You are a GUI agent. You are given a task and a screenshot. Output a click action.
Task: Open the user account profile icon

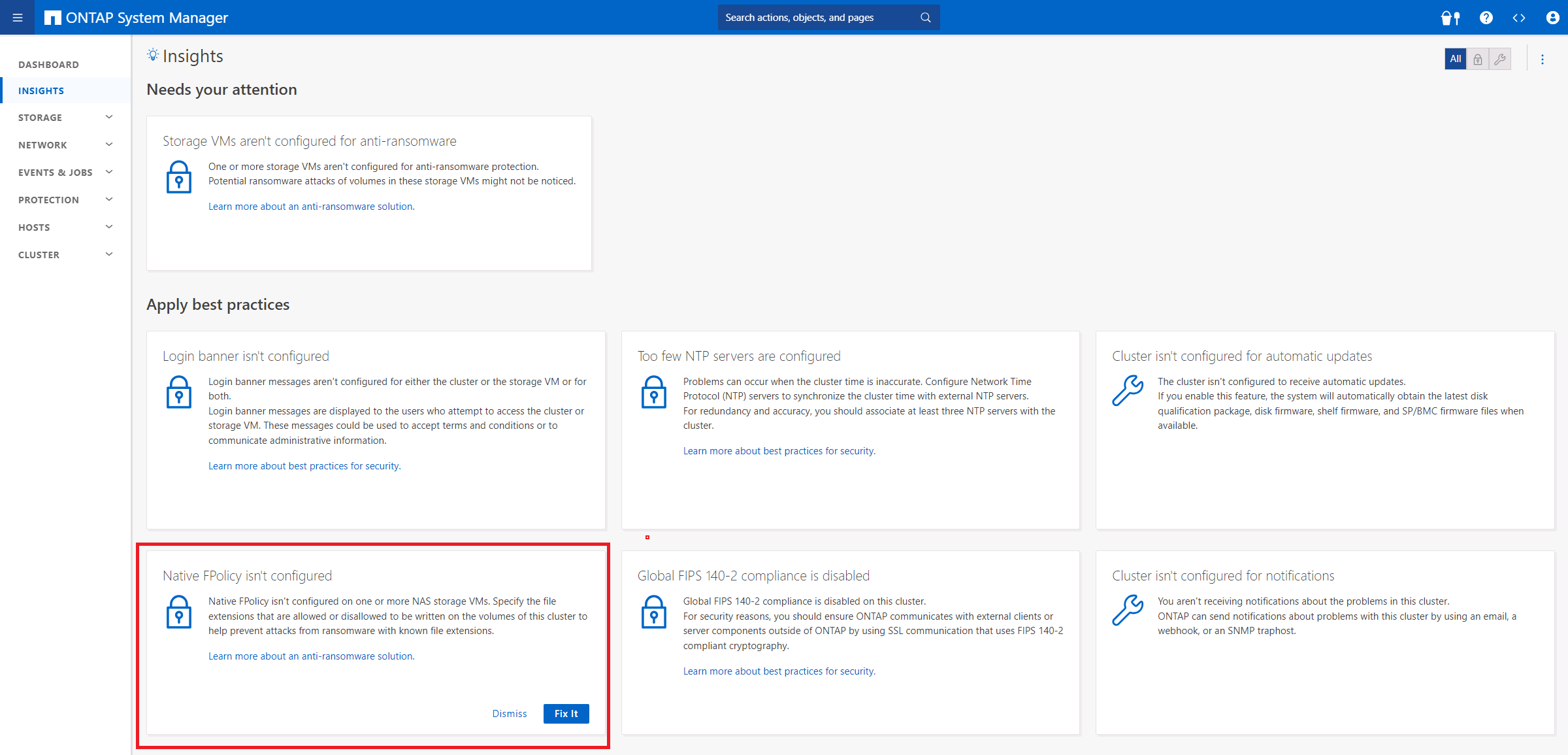1553,18
